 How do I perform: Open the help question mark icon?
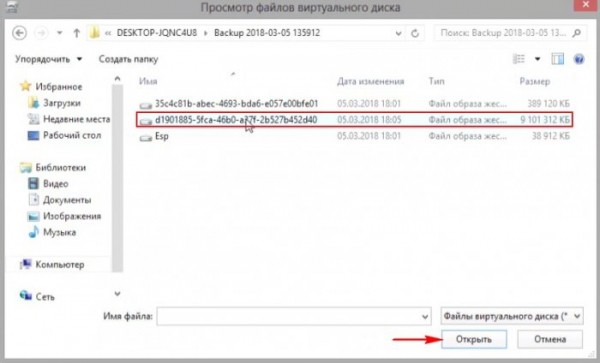(579, 59)
